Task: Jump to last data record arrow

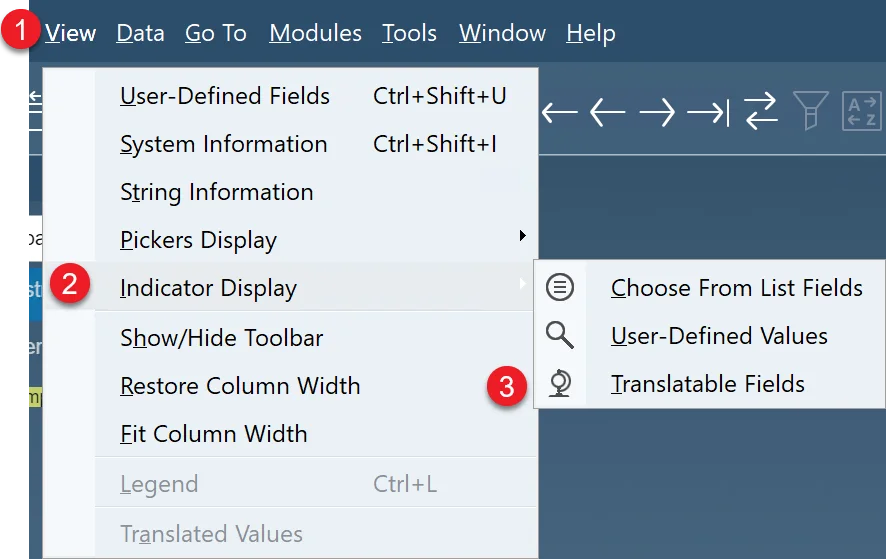Action: click(x=708, y=112)
